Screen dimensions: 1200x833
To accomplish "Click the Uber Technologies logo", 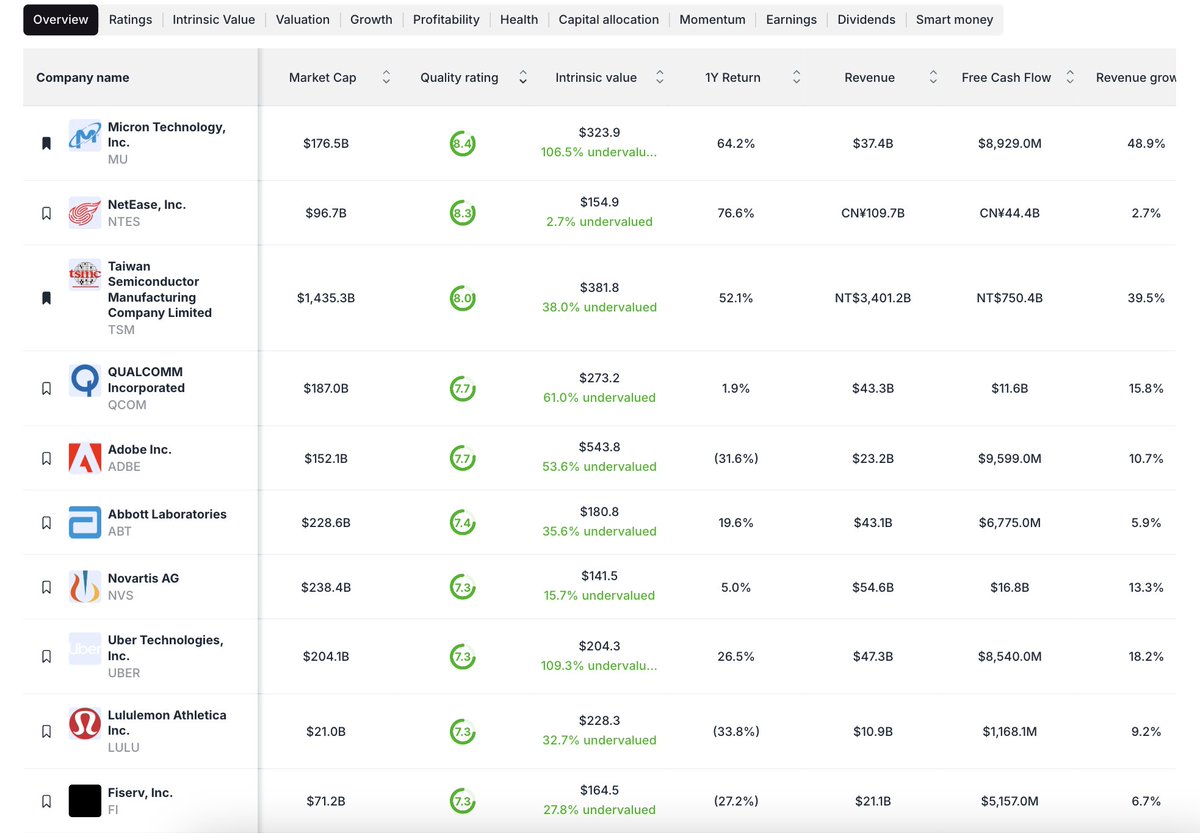I will [85, 648].
